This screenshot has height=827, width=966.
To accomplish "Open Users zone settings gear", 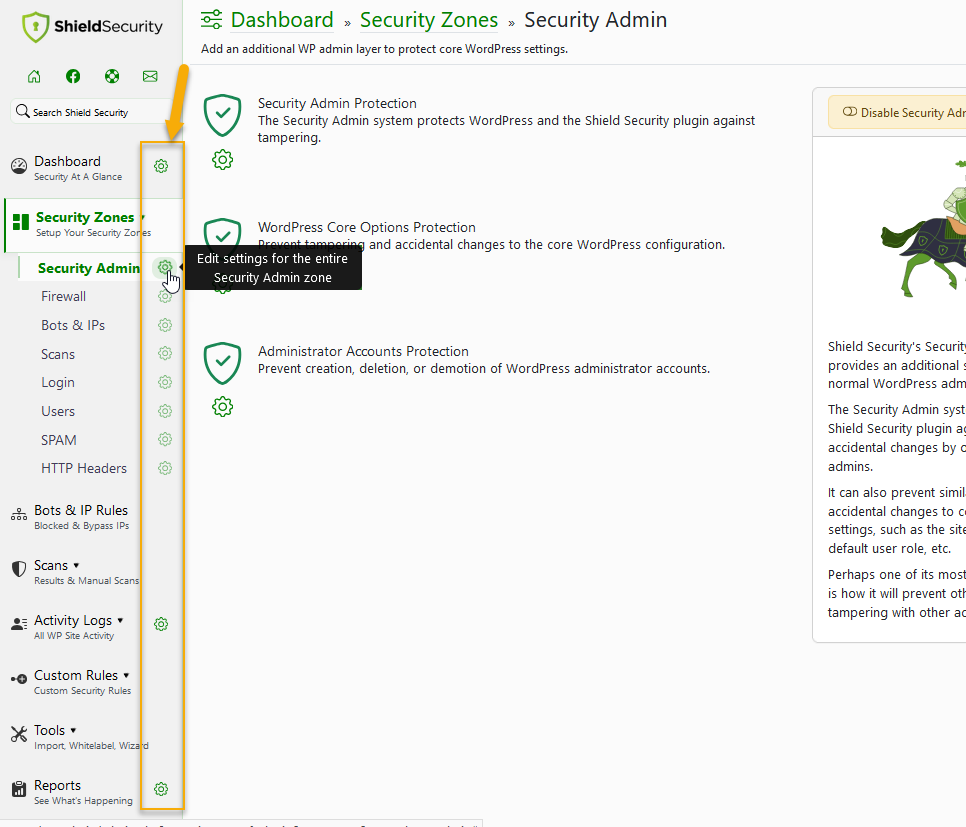I will pyautogui.click(x=164, y=411).
